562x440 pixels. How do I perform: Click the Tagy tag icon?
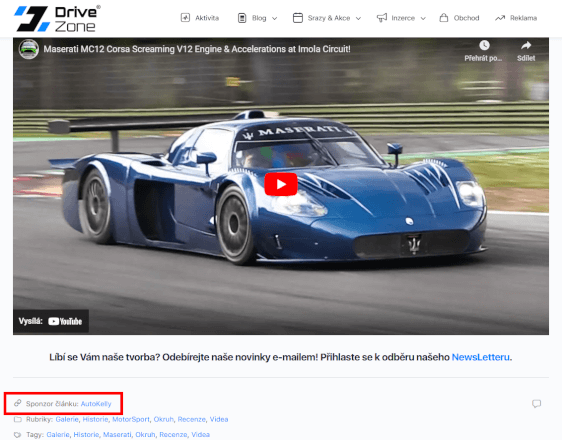(18, 435)
